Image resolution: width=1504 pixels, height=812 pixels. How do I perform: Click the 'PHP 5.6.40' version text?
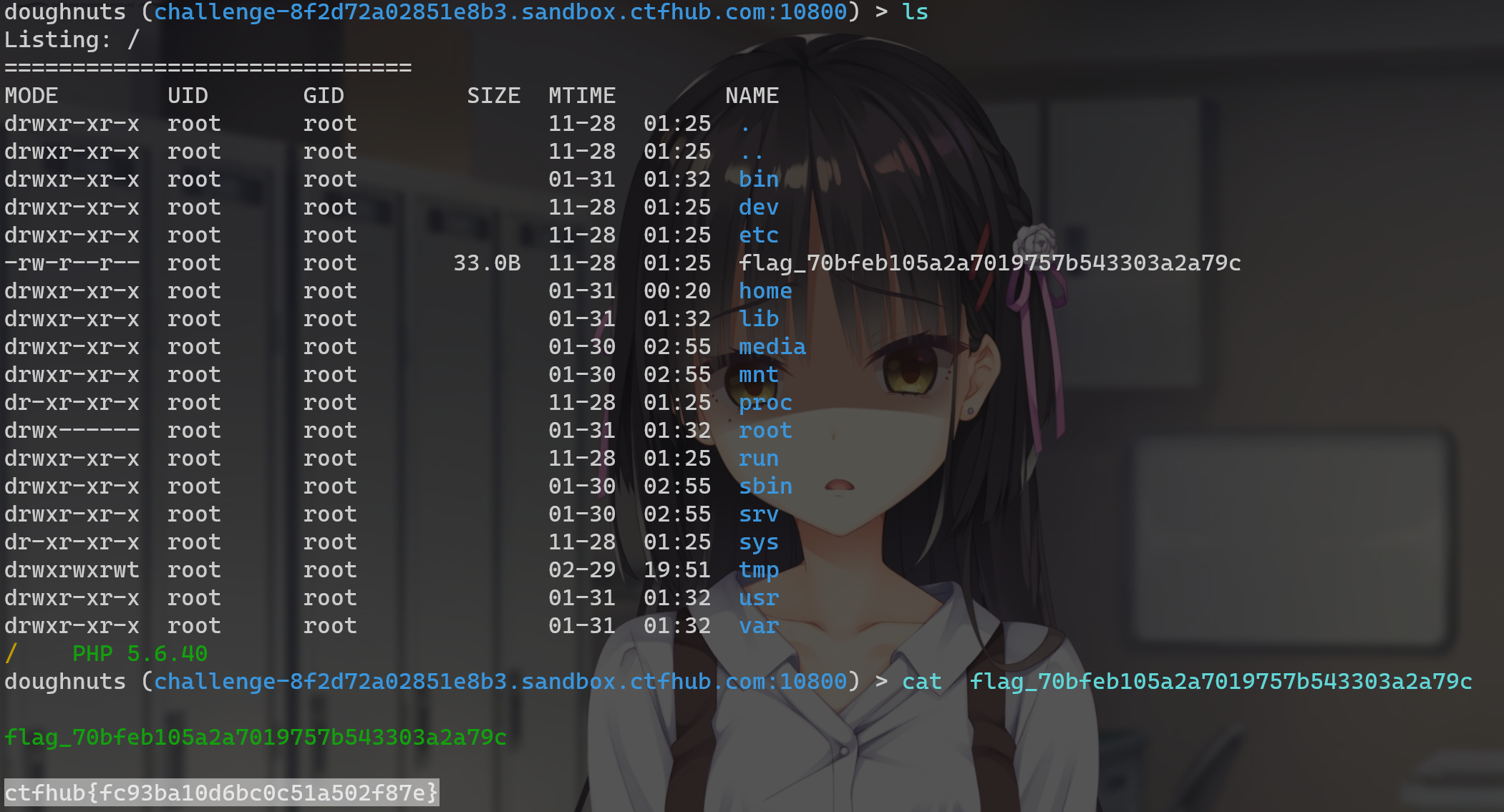[x=140, y=654]
